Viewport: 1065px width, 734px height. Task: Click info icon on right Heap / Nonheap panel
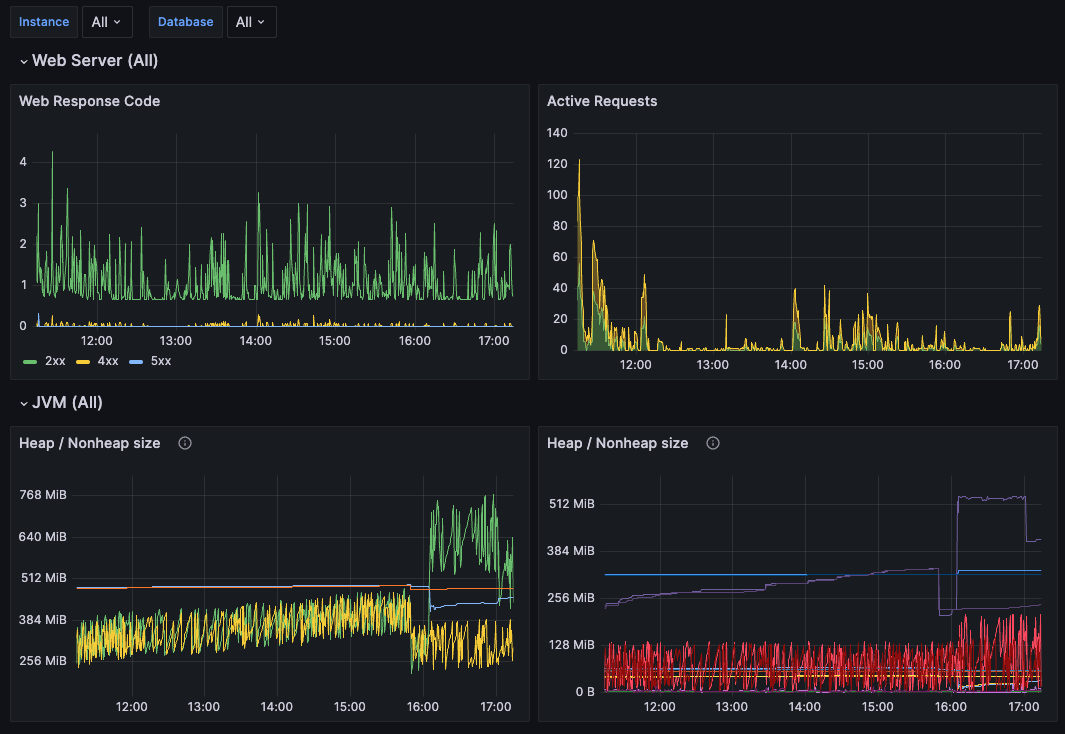[x=713, y=443]
